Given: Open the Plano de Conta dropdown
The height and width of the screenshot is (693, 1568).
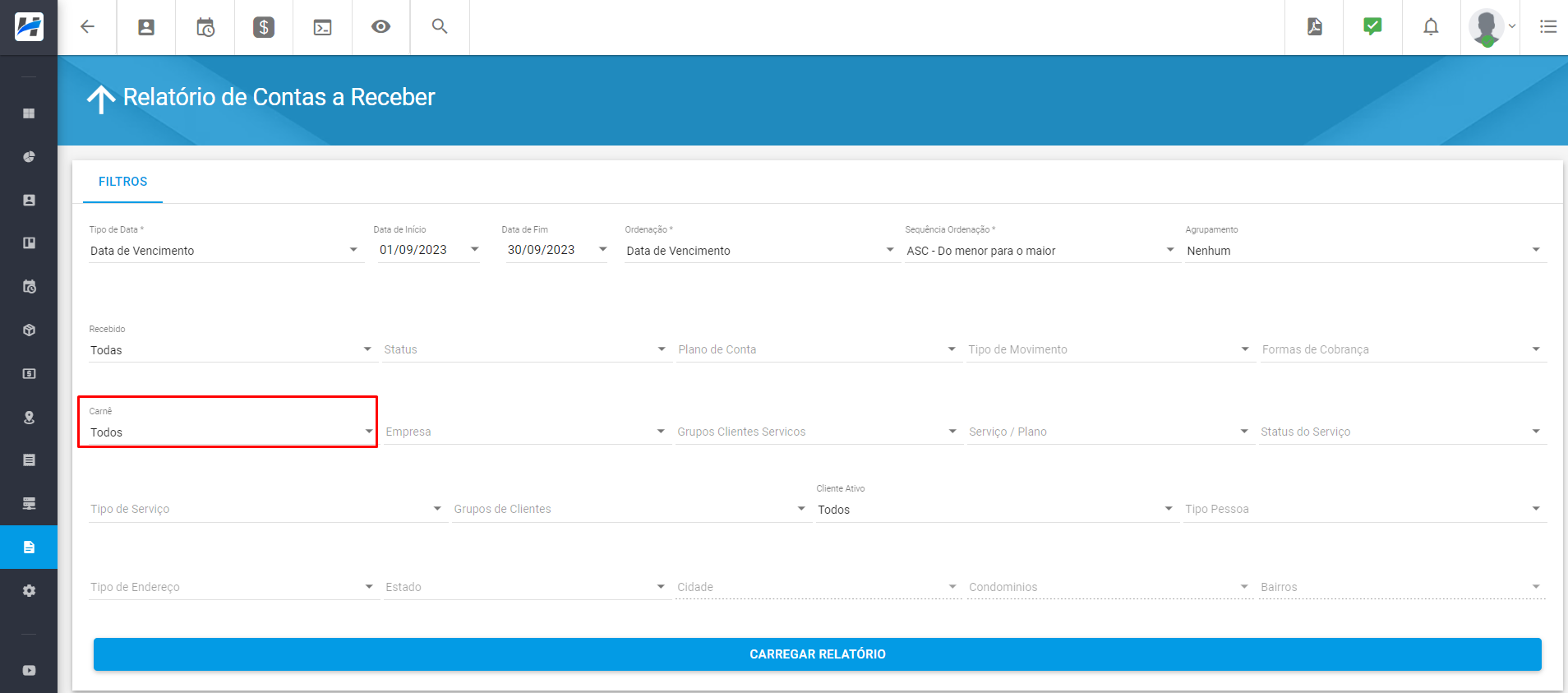Looking at the screenshot, I should pos(819,349).
